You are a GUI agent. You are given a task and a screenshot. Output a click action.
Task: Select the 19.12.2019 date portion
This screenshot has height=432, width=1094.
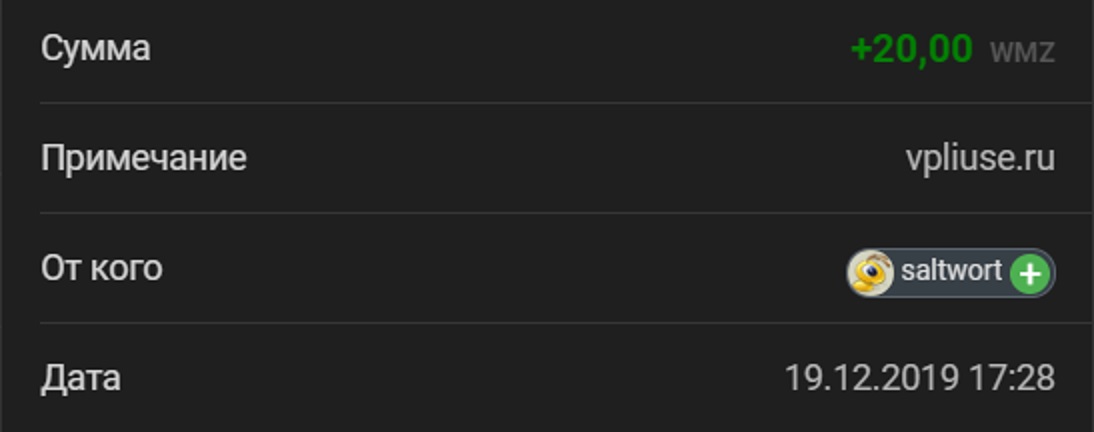click(871, 378)
